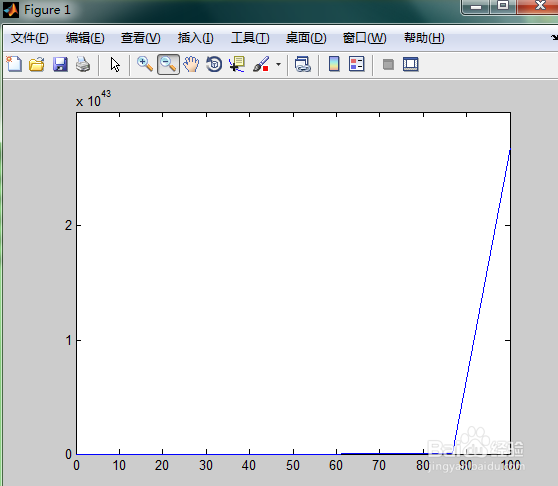Open the 文件(F) menu

coord(30,38)
